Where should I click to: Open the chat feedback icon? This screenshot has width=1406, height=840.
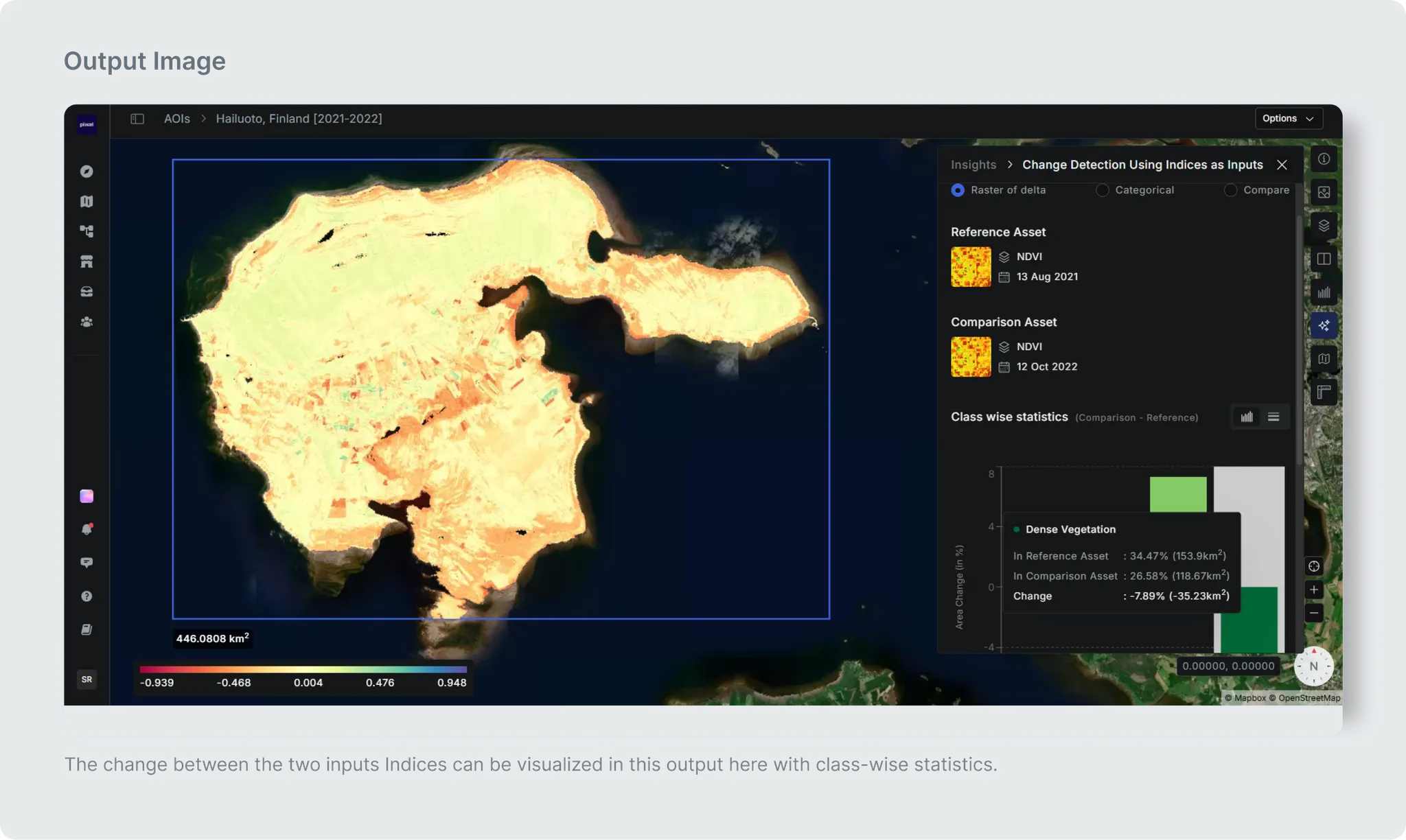point(87,563)
